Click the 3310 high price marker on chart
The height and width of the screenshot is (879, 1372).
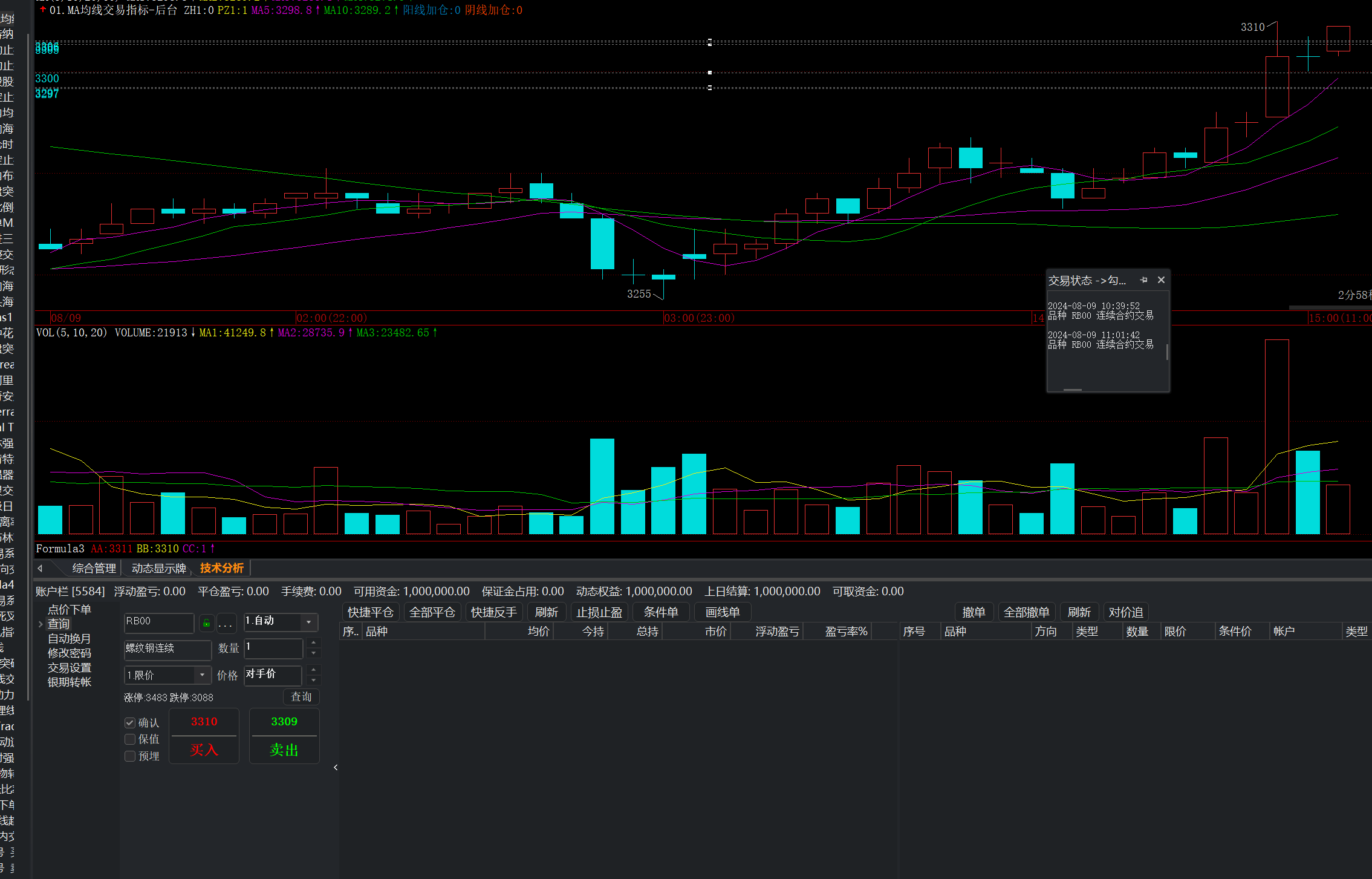(x=1253, y=27)
